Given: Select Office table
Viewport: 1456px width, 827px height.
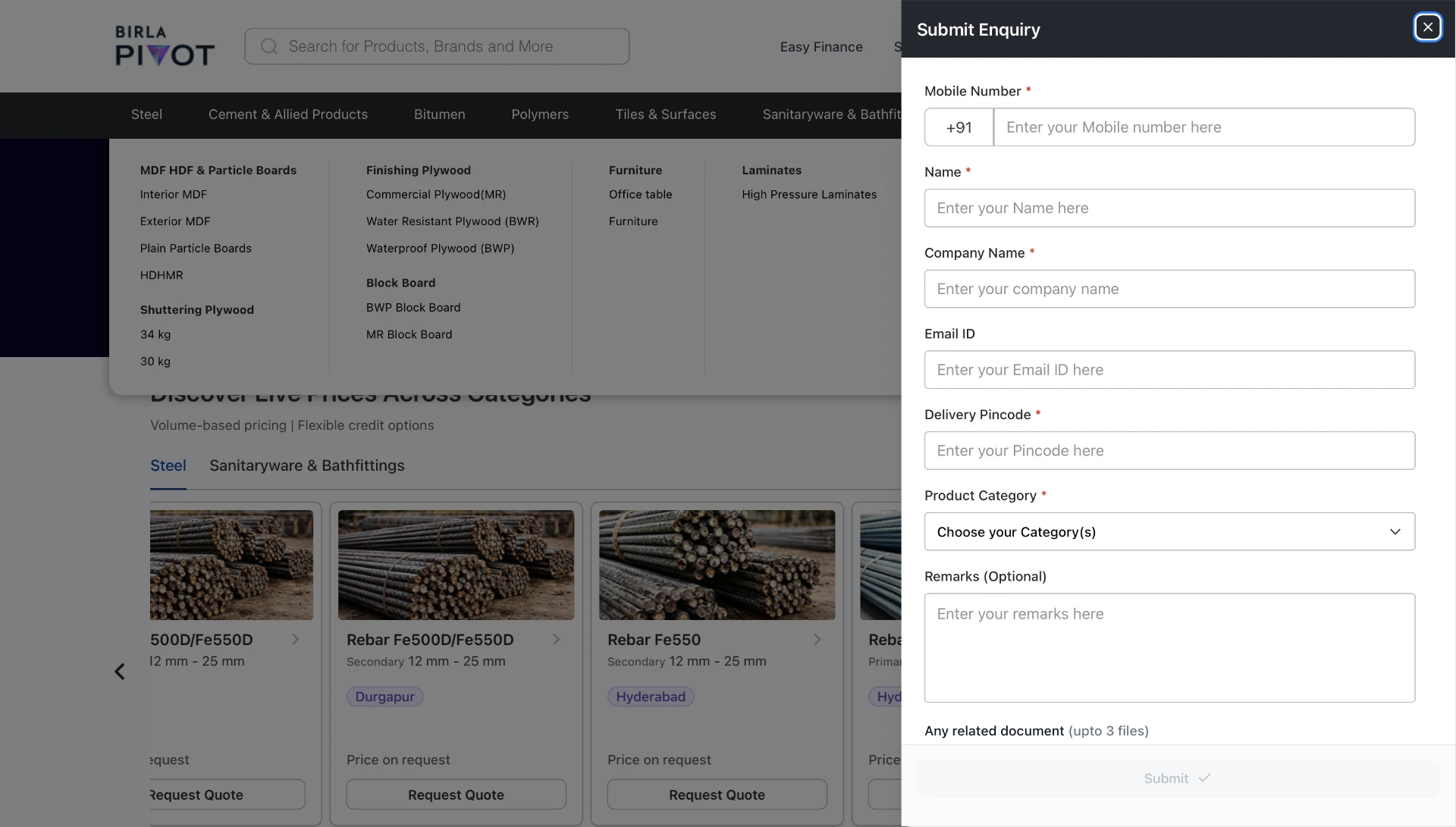Looking at the screenshot, I should click(x=641, y=195).
